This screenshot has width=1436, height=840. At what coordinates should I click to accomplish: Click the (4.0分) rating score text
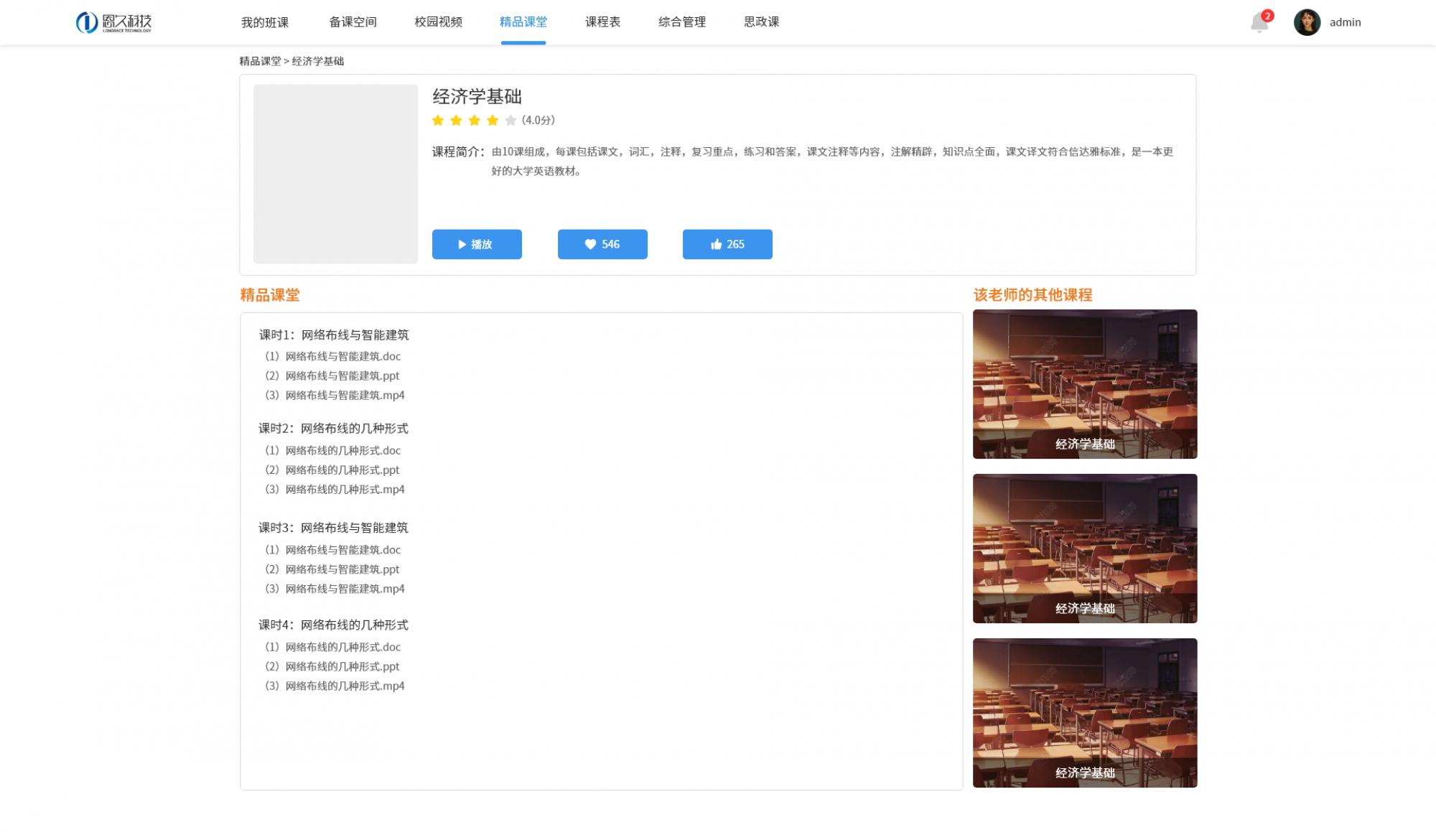[x=538, y=120]
